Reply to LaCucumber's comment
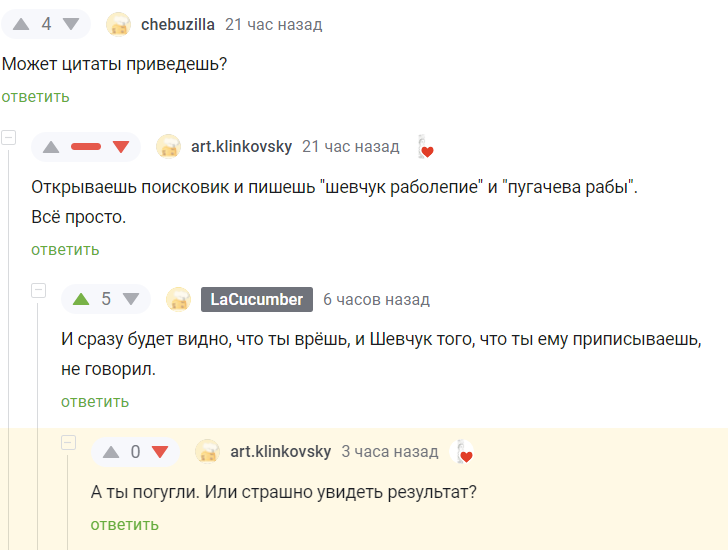 click(95, 402)
